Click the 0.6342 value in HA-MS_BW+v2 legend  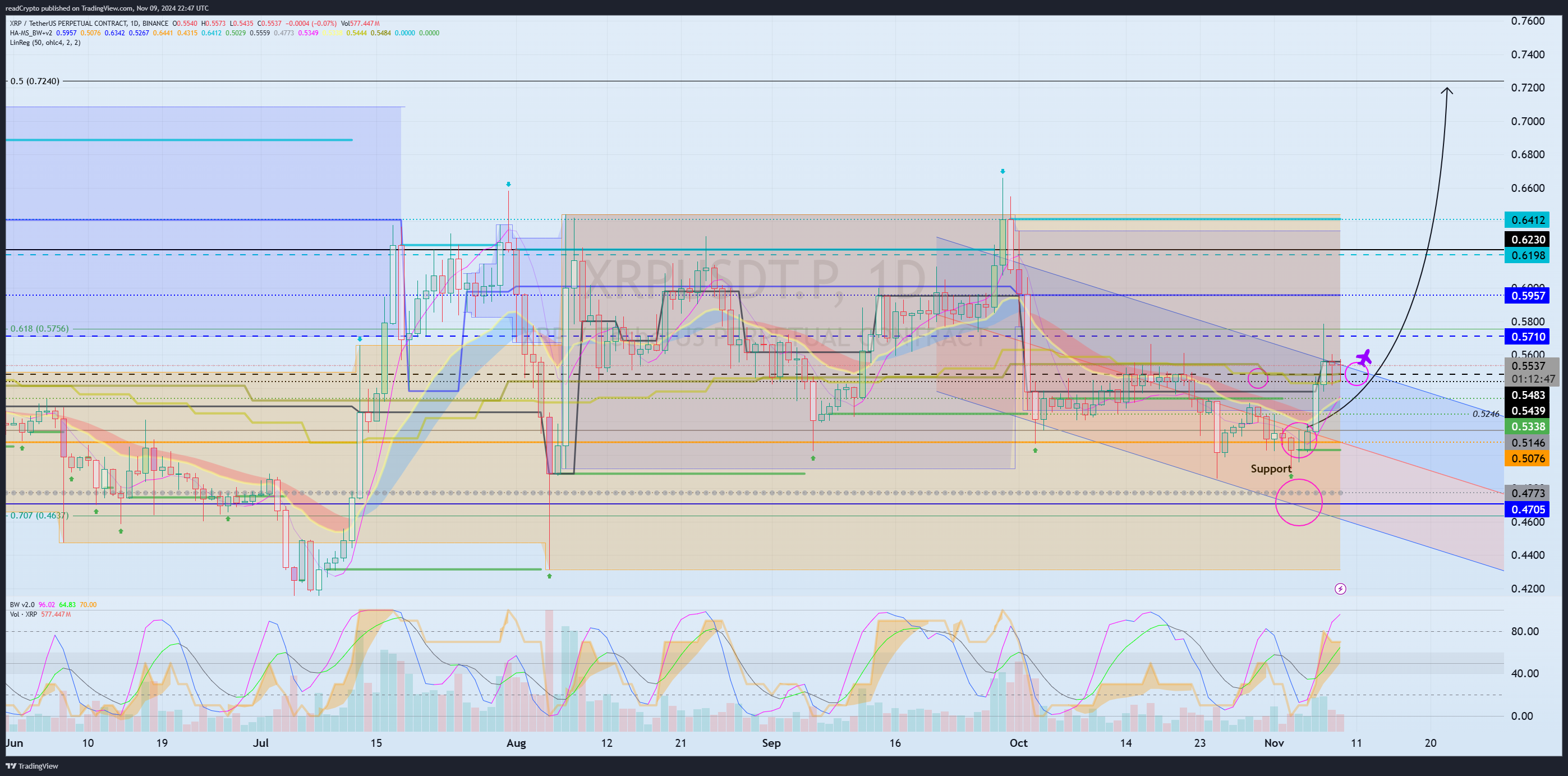click(x=114, y=33)
